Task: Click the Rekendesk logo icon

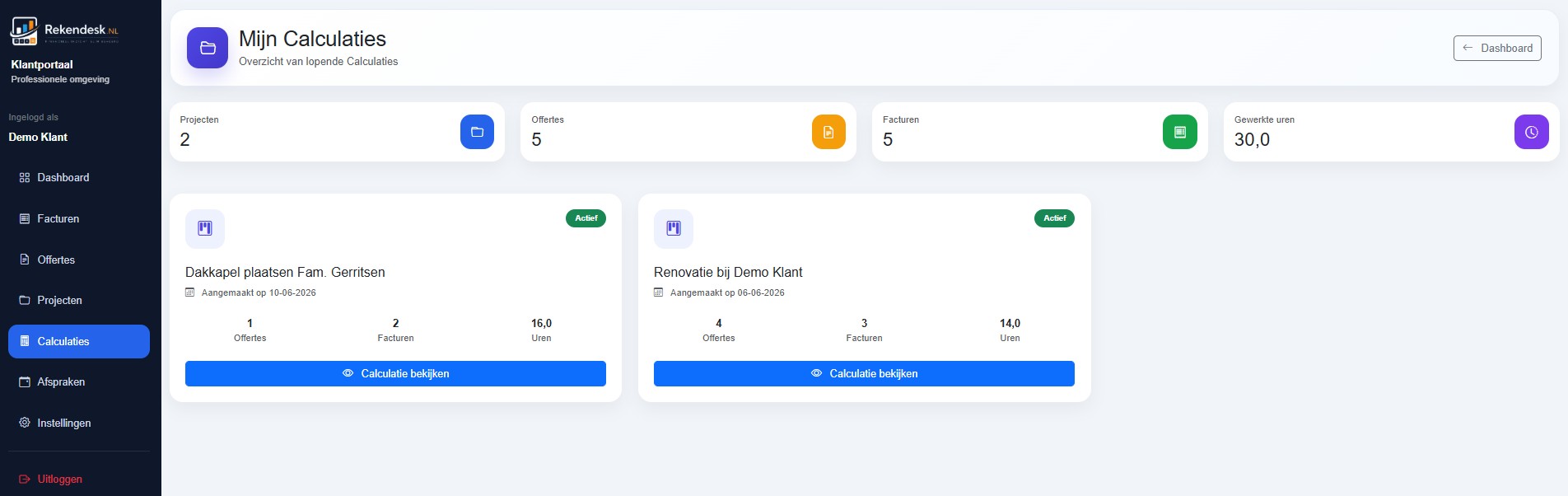Action: pyautogui.click(x=24, y=31)
